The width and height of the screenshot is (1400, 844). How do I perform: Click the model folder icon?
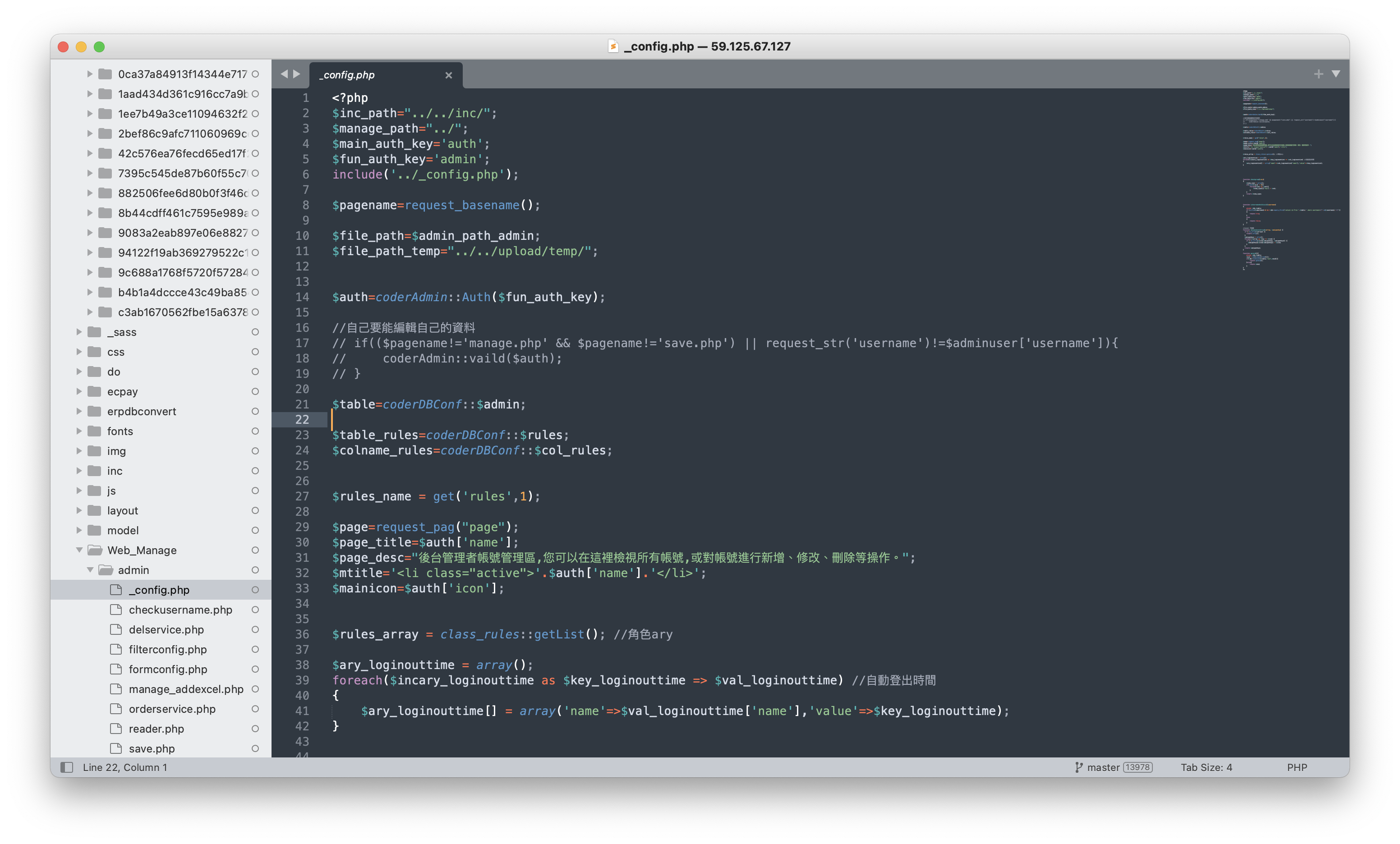point(94,530)
